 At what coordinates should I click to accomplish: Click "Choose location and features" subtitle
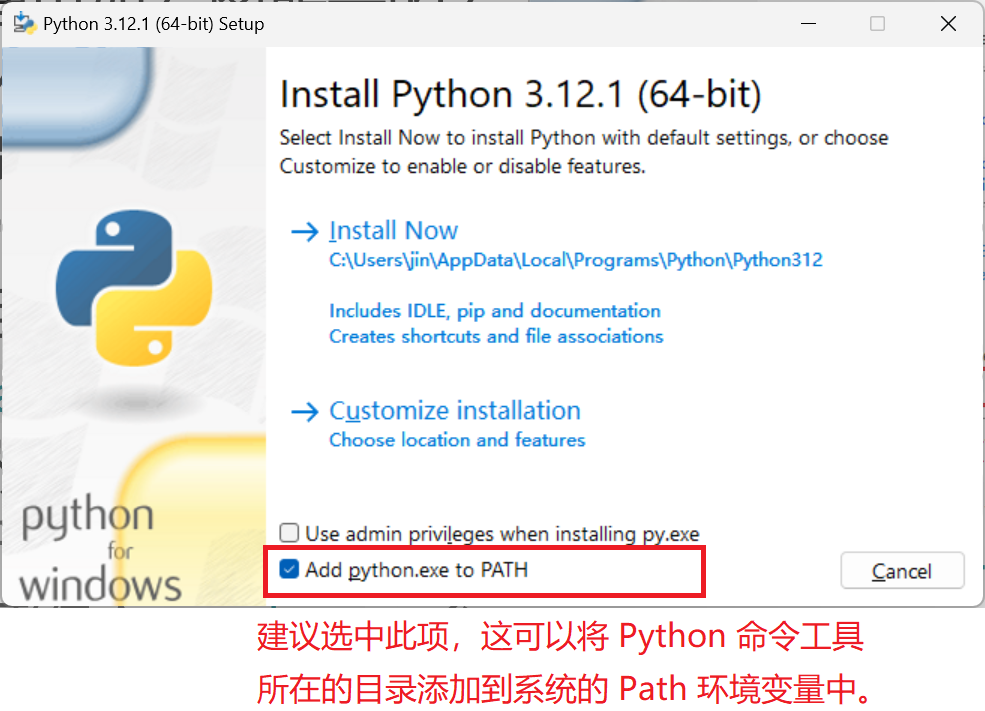(x=457, y=440)
